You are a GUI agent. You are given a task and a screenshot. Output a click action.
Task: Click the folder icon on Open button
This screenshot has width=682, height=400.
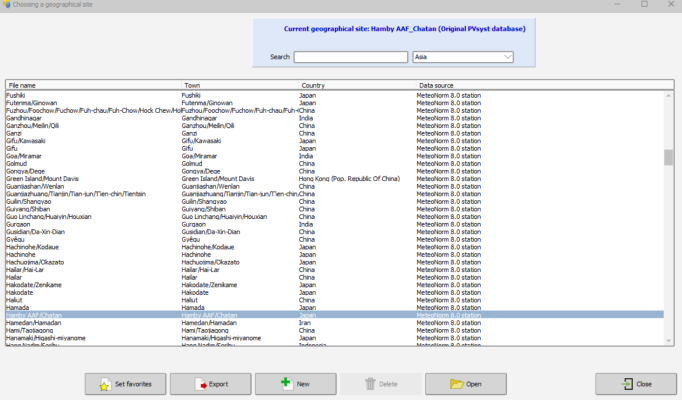[457, 383]
